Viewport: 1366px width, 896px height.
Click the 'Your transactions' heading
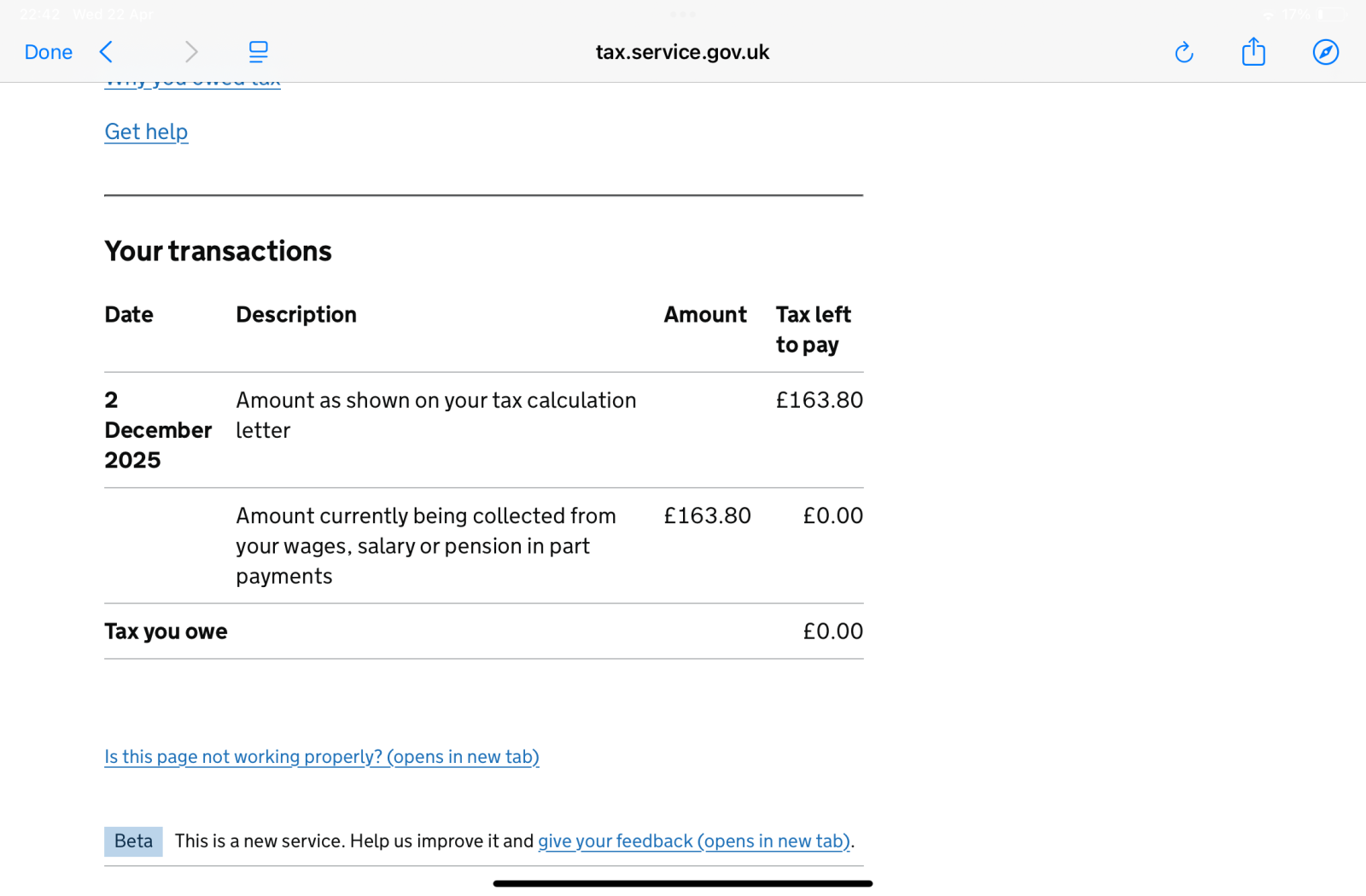pos(218,251)
